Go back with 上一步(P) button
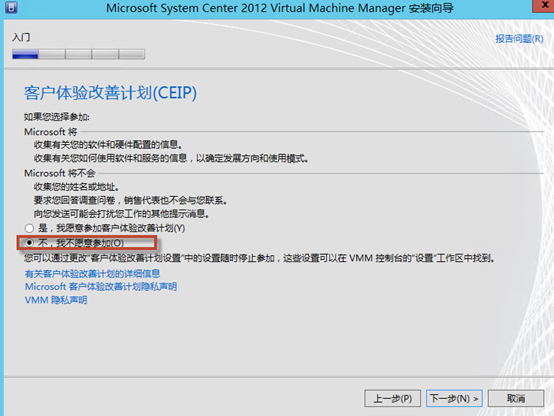Viewport: 554px width, 416px height. [393, 399]
